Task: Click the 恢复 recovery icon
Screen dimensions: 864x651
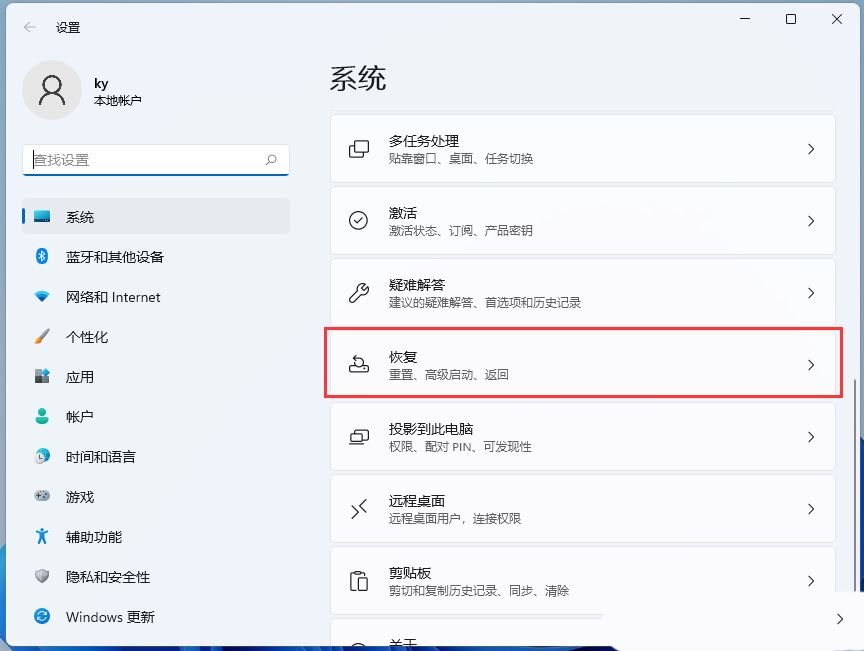Action: [x=359, y=364]
